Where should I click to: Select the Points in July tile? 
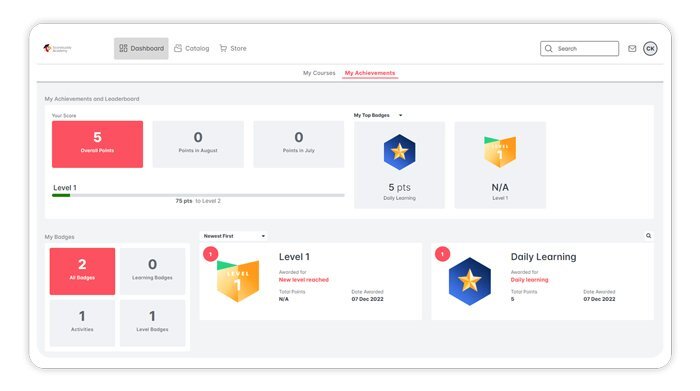coord(299,144)
